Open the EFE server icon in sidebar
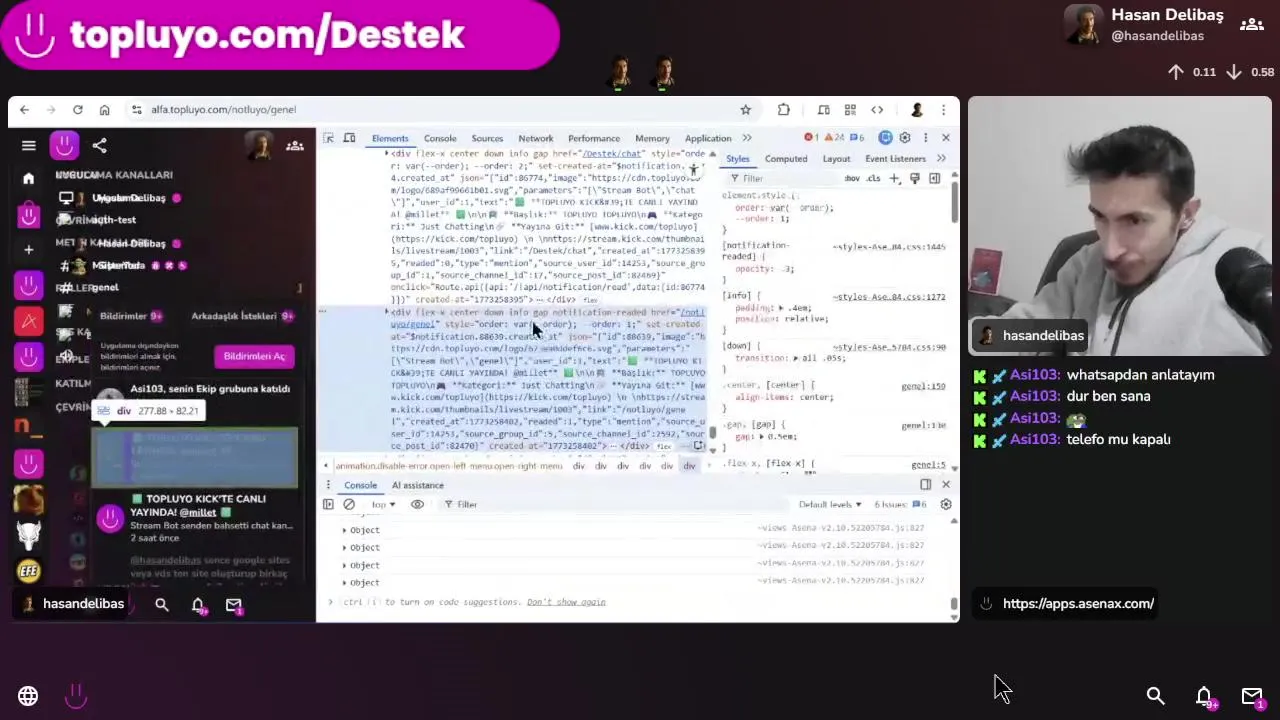This screenshot has width=1280, height=720. click(x=28, y=571)
